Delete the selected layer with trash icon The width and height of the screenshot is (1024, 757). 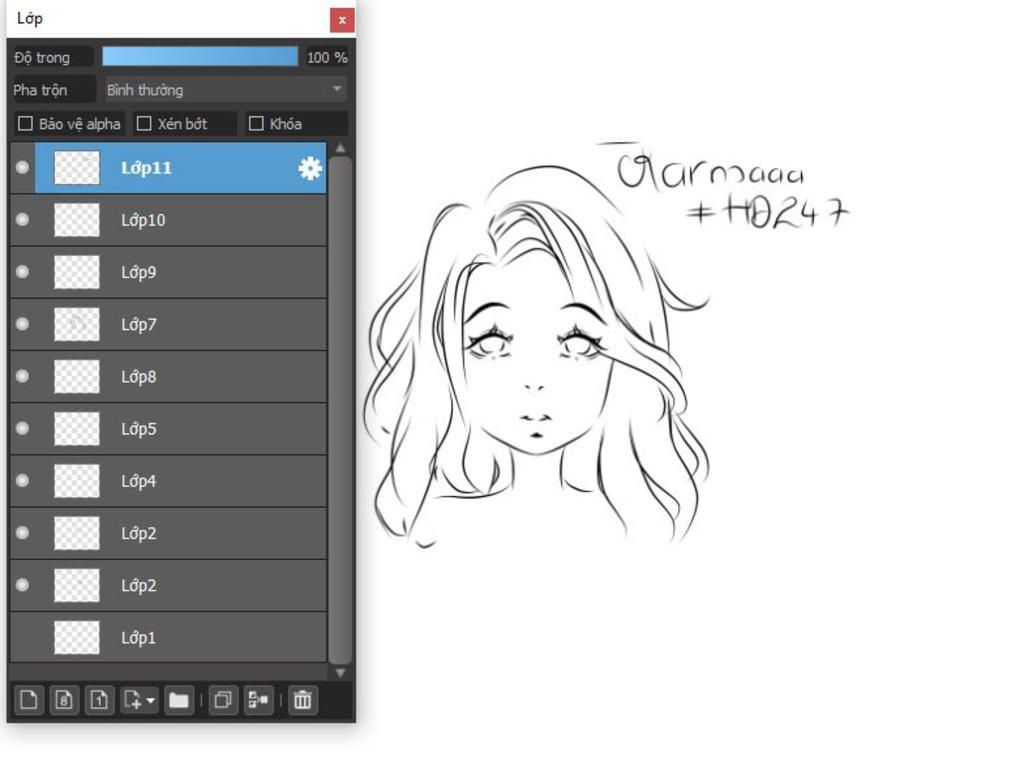(x=302, y=700)
